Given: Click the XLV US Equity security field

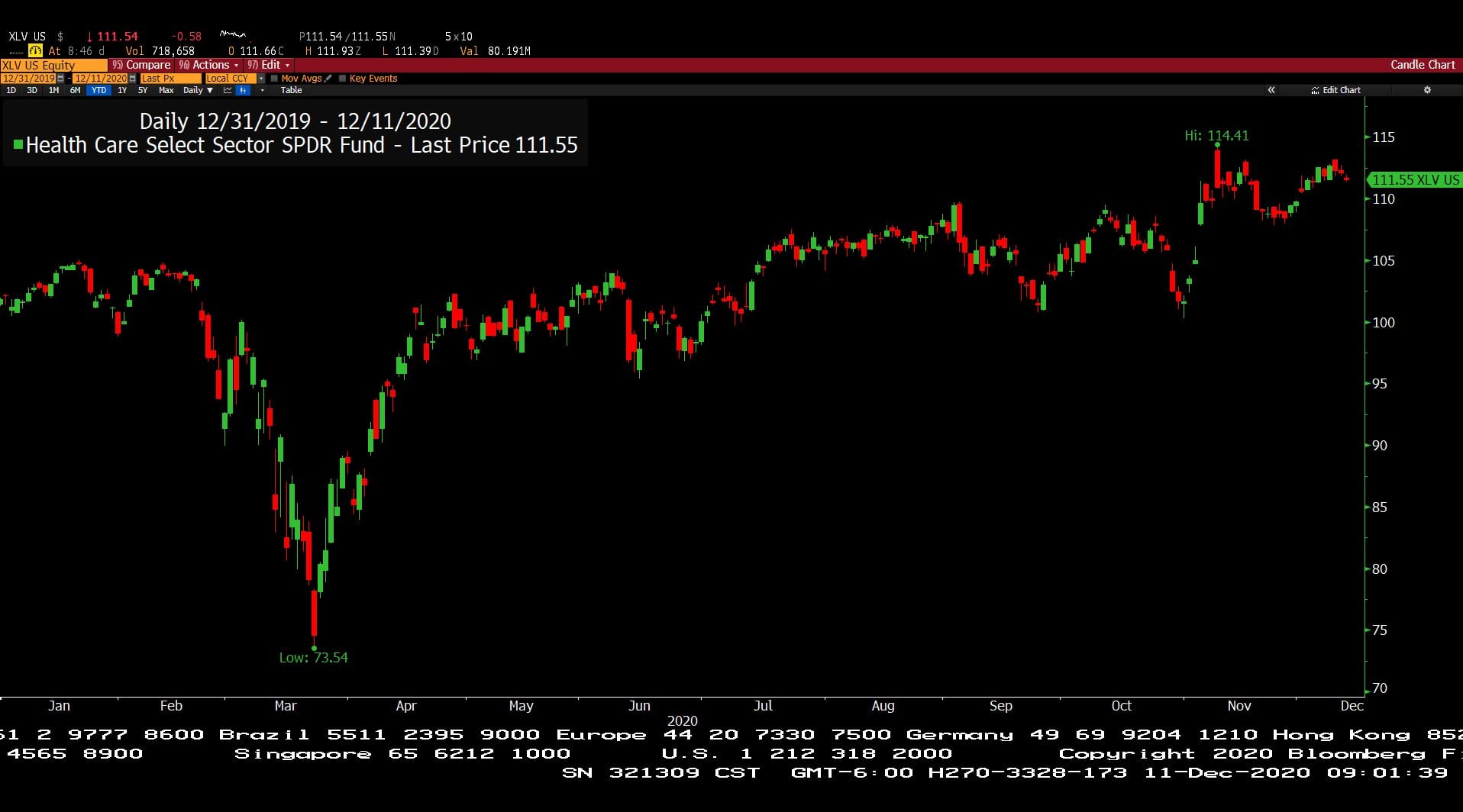Looking at the screenshot, I should coord(53,65).
